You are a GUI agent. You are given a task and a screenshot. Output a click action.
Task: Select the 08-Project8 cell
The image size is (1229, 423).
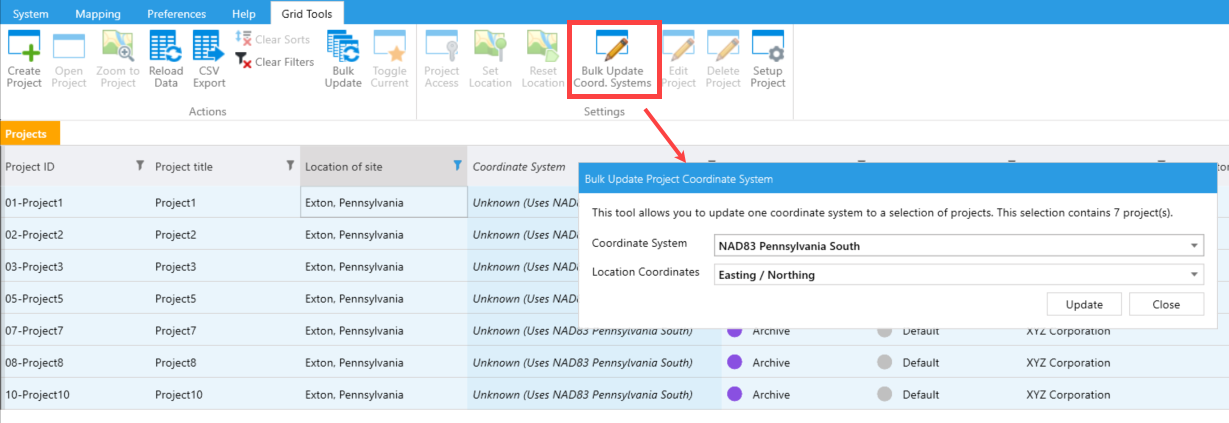tap(75, 362)
